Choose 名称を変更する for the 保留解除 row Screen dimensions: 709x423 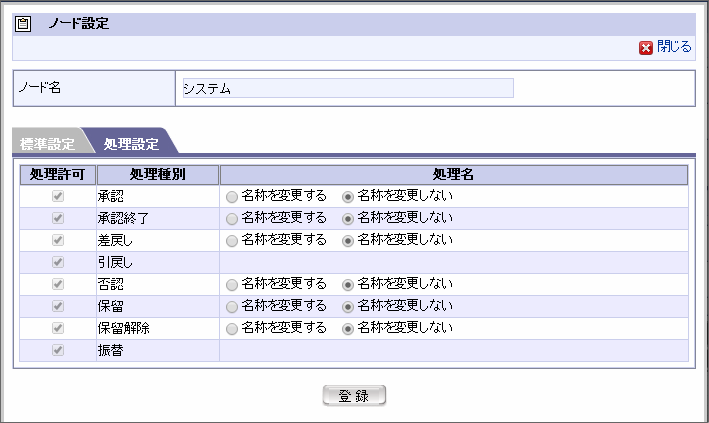pos(232,329)
